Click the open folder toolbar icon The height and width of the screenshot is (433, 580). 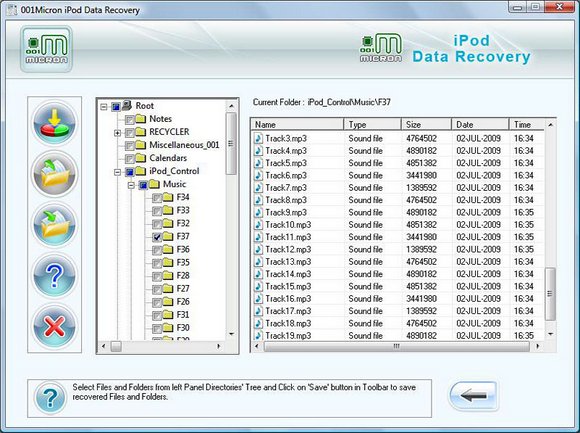point(54,174)
